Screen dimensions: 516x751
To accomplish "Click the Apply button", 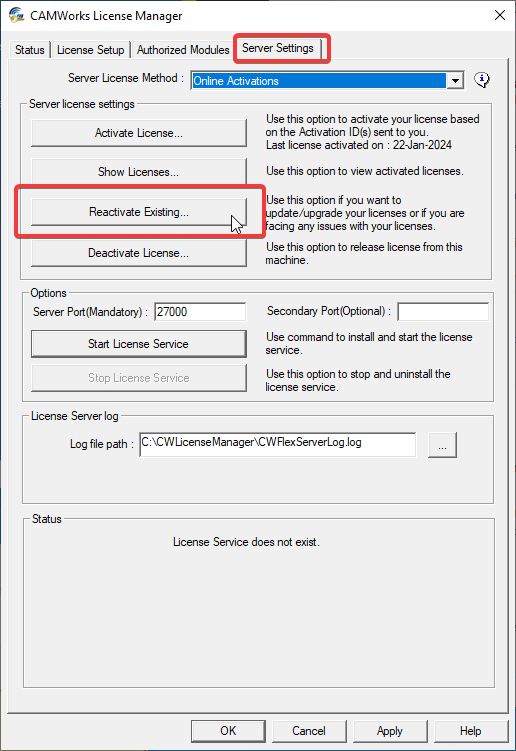I will pos(390,730).
